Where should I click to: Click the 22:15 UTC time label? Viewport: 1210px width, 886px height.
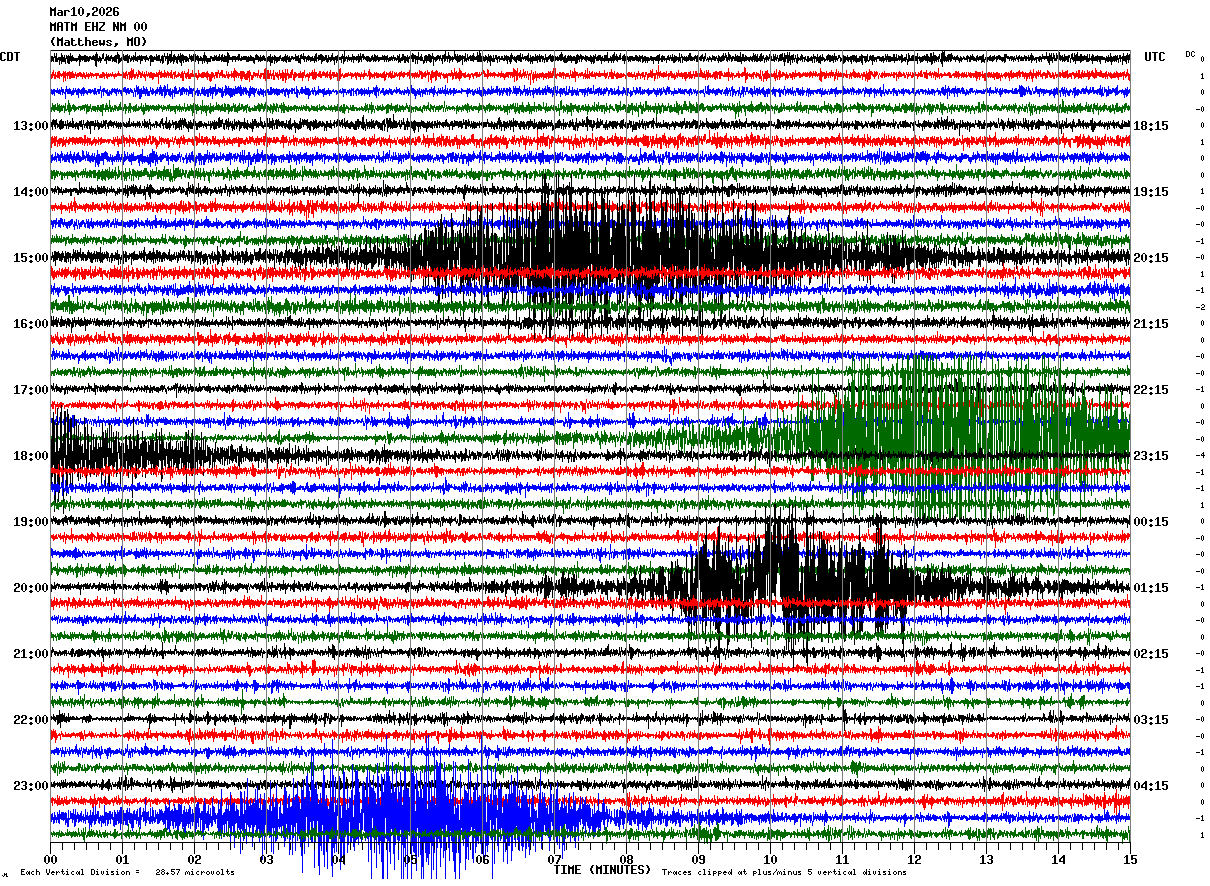pyautogui.click(x=1151, y=390)
